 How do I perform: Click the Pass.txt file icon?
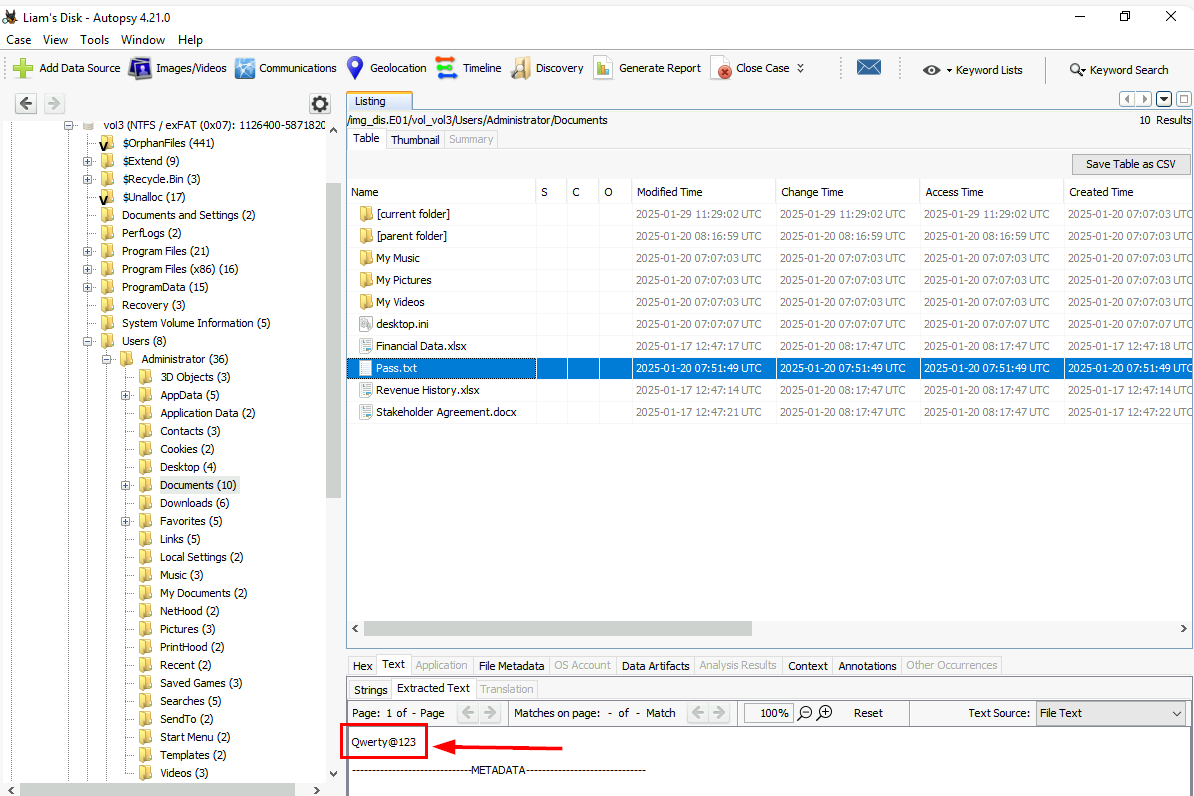(366, 368)
